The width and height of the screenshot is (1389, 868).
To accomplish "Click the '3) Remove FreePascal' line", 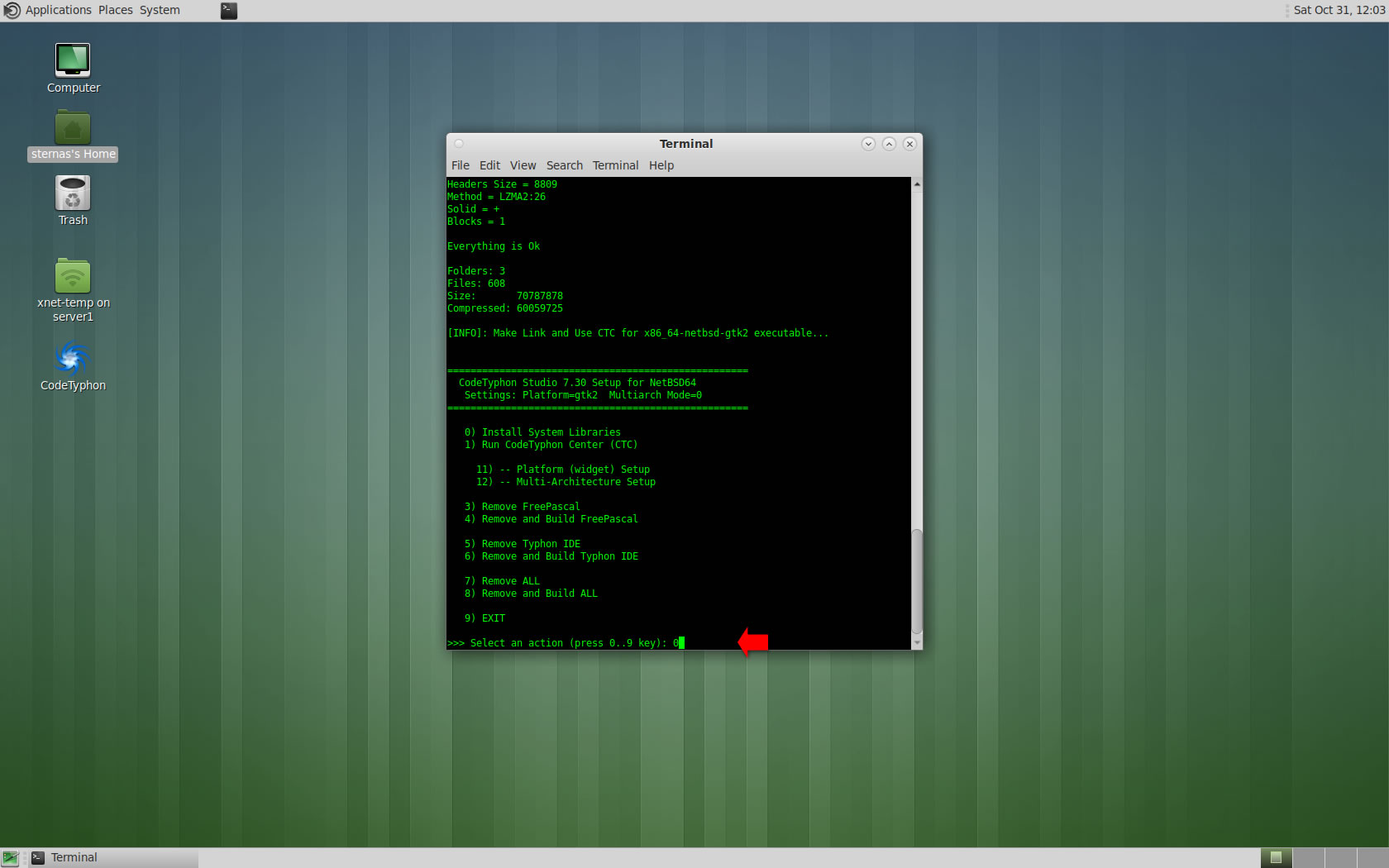I will coord(522,507).
